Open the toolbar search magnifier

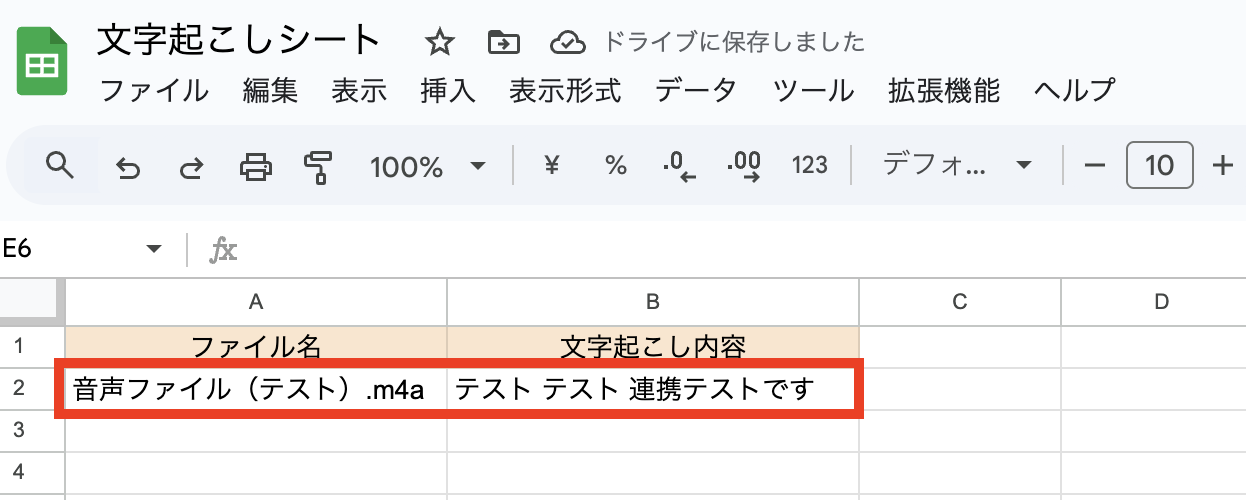point(61,166)
